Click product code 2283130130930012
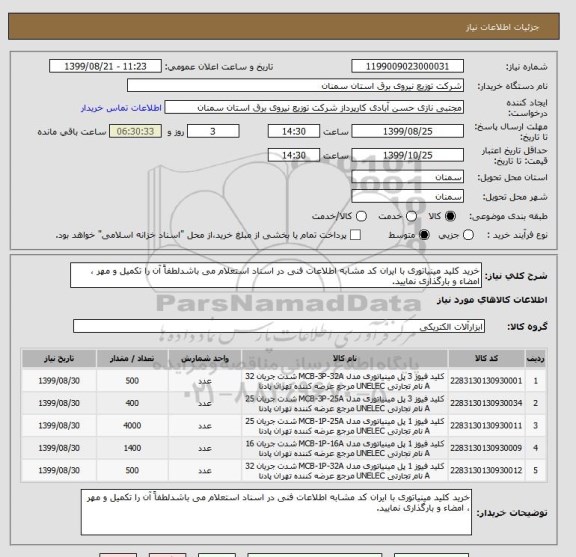 pos(486,471)
